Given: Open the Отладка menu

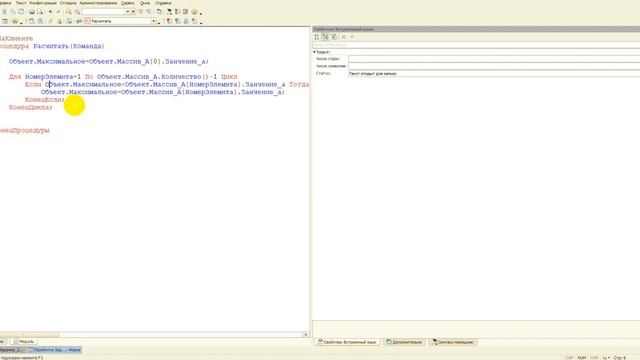Looking at the screenshot, I should click(68, 3).
